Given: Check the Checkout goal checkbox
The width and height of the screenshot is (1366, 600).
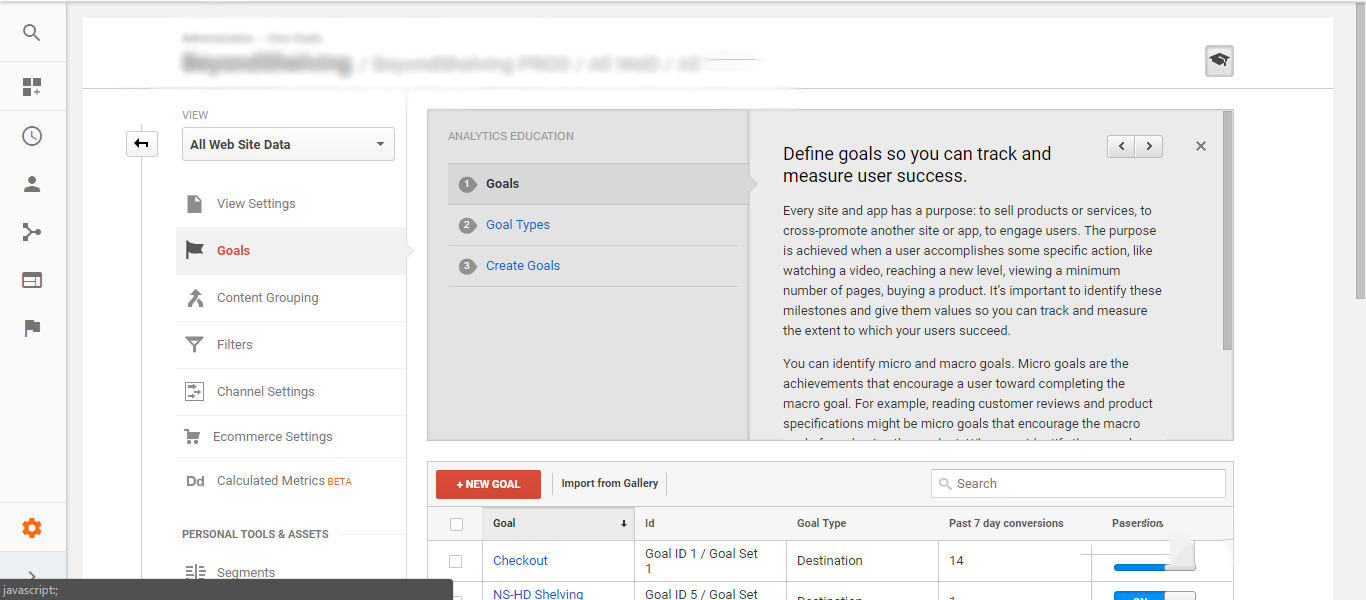Looking at the screenshot, I should pos(456,561).
